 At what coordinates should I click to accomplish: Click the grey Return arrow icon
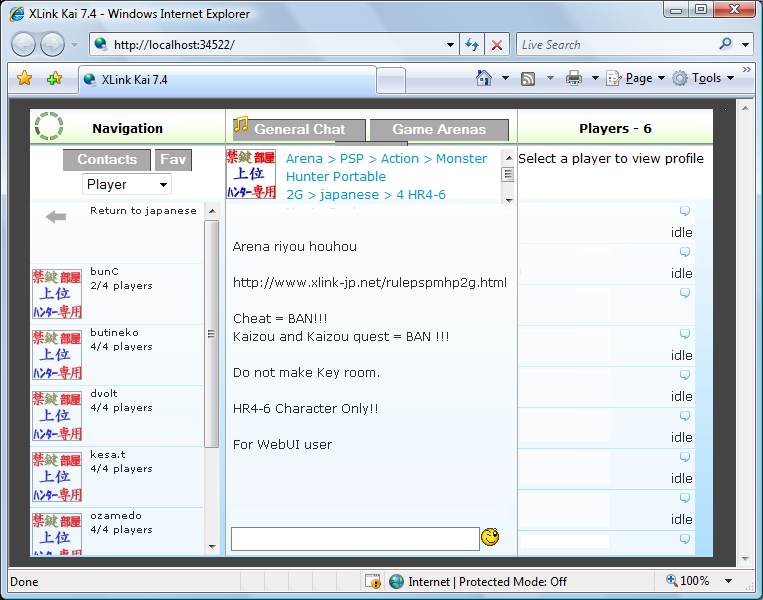pos(56,217)
